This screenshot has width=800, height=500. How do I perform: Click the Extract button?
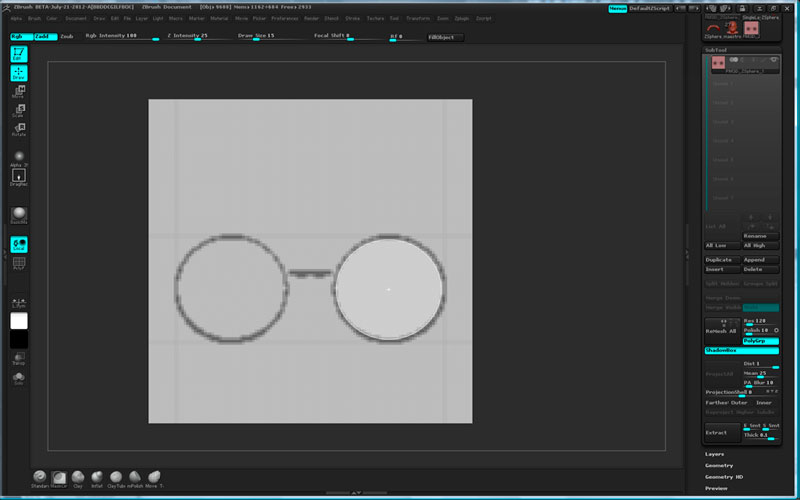(722, 432)
